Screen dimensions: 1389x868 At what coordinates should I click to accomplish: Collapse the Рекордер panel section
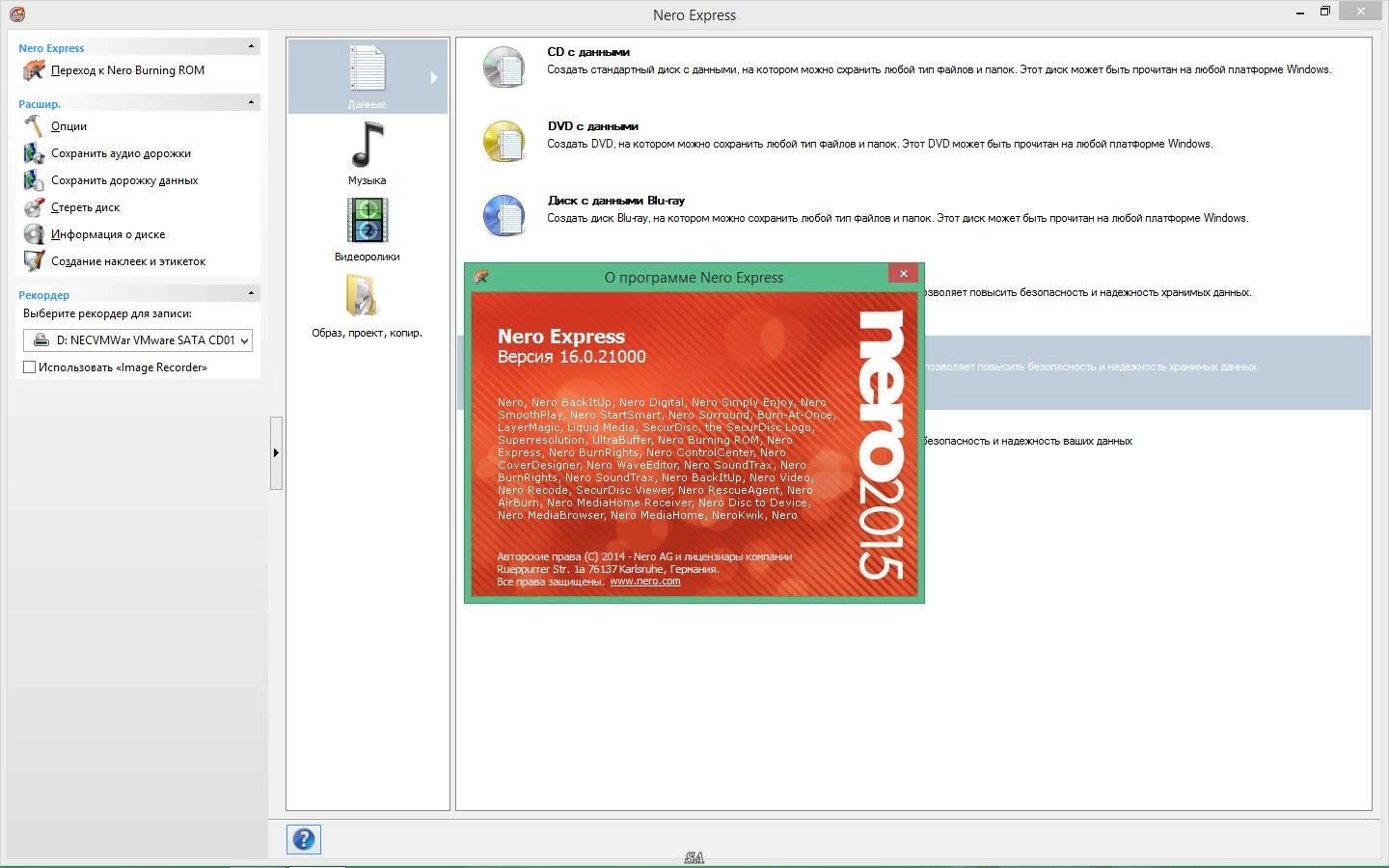251,293
